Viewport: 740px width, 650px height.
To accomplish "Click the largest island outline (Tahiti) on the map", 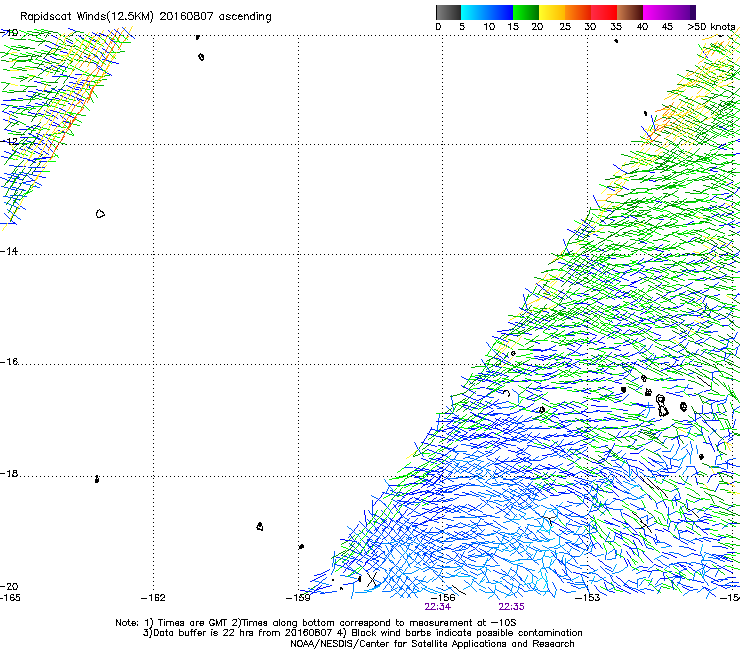I will pyautogui.click(x=662, y=406).
